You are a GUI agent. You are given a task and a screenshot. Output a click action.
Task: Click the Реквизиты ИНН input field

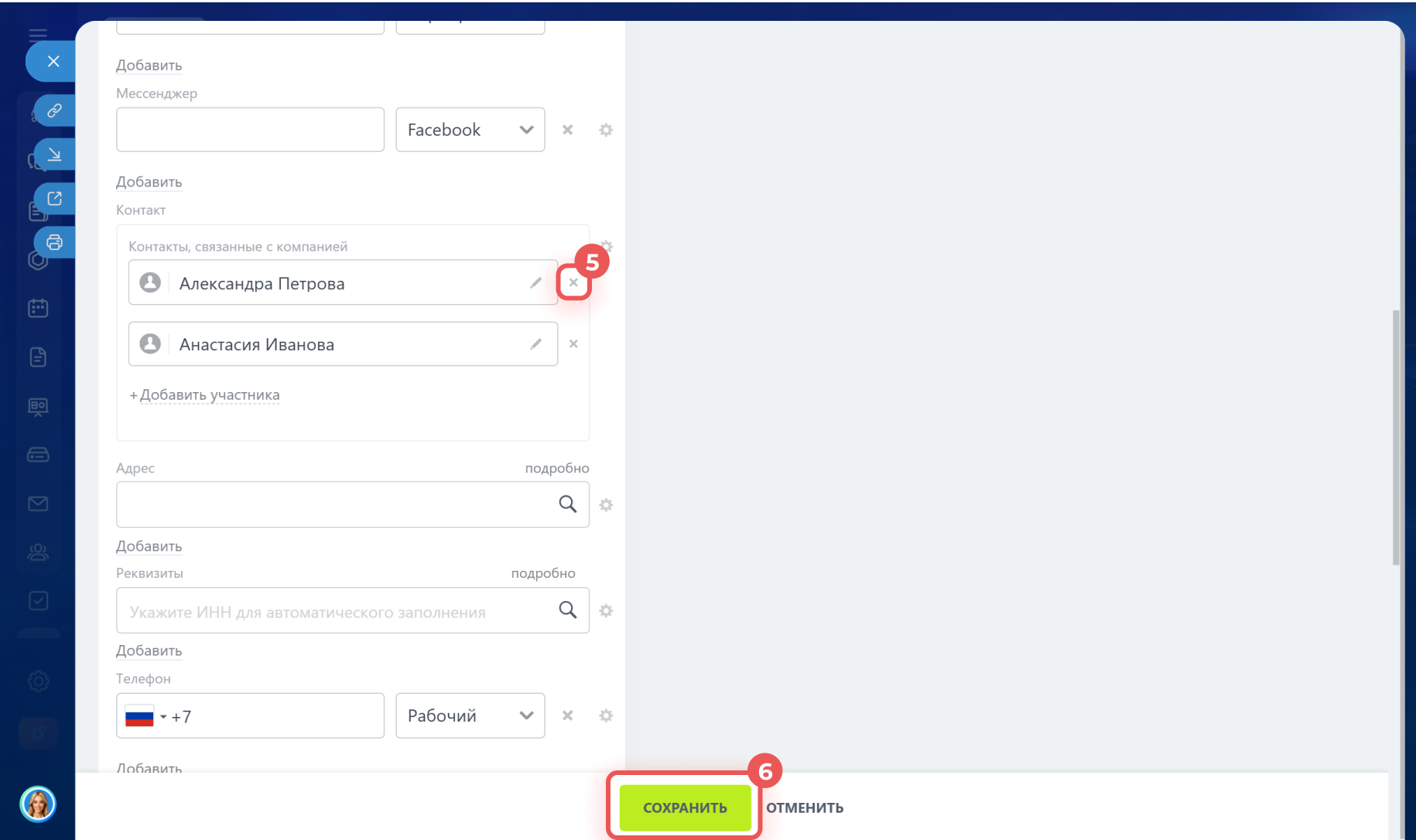click(x=353, y=610)
